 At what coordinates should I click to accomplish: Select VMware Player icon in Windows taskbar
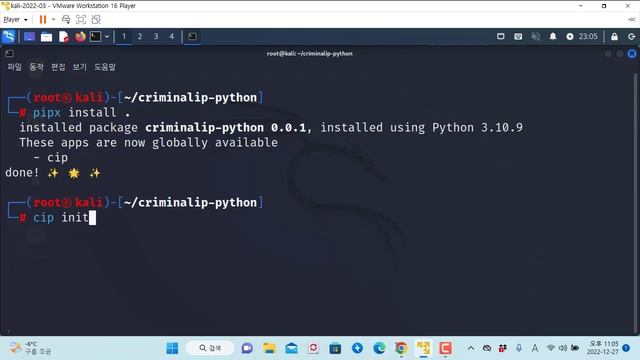(423, 348)
